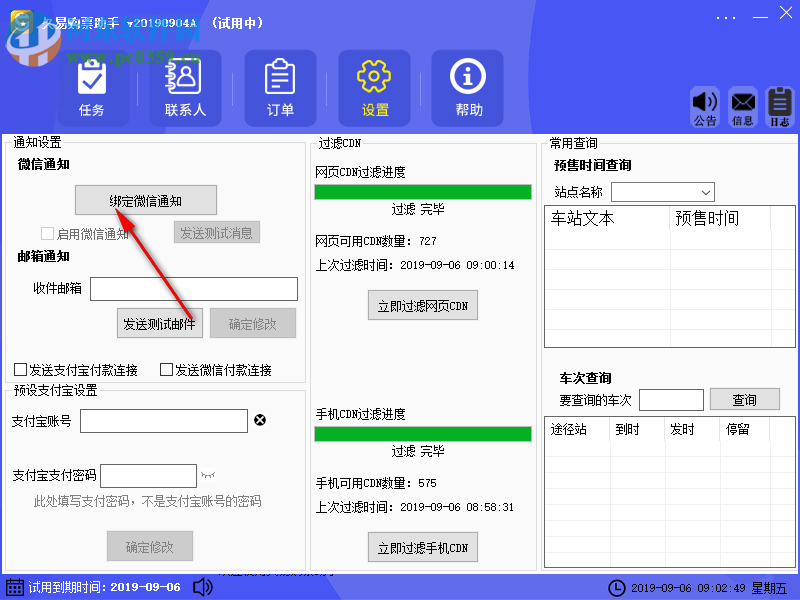Click the 上次过滤时间 08:58:31 text
Screen dimensions: 800x600
coord(415,507)
